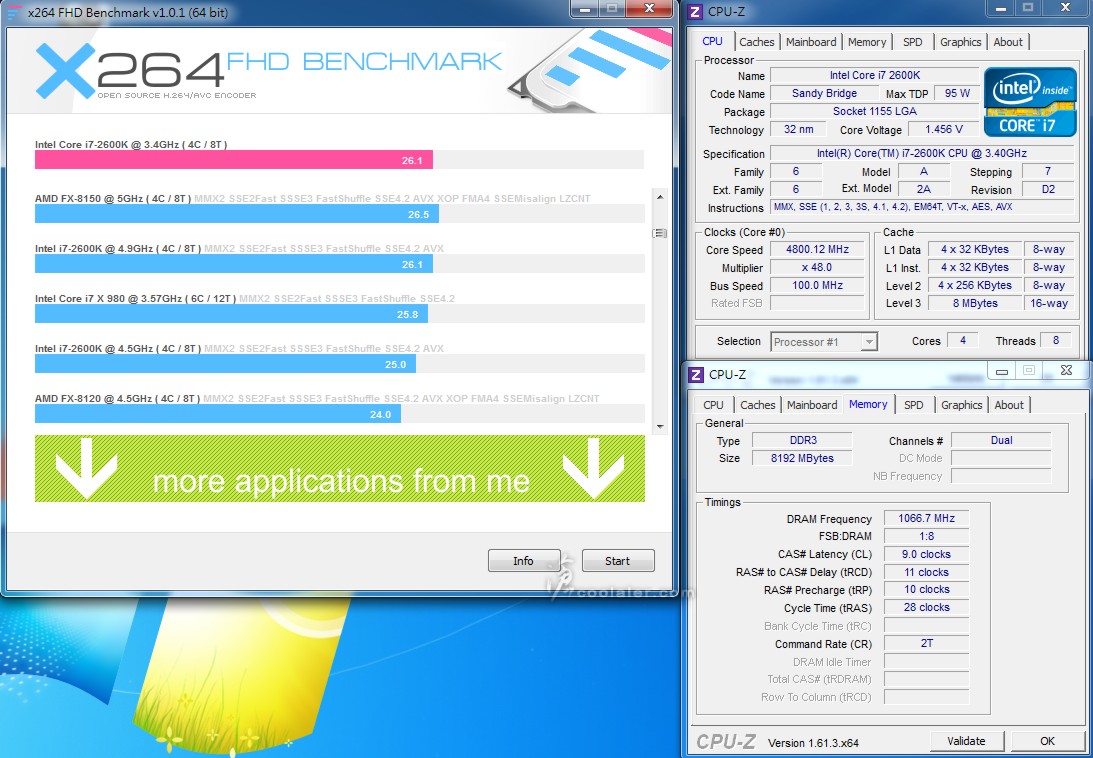1093x758 pixels.
Task: Click the Intel i7 X 980 25.8 bar
Action: 231,314
